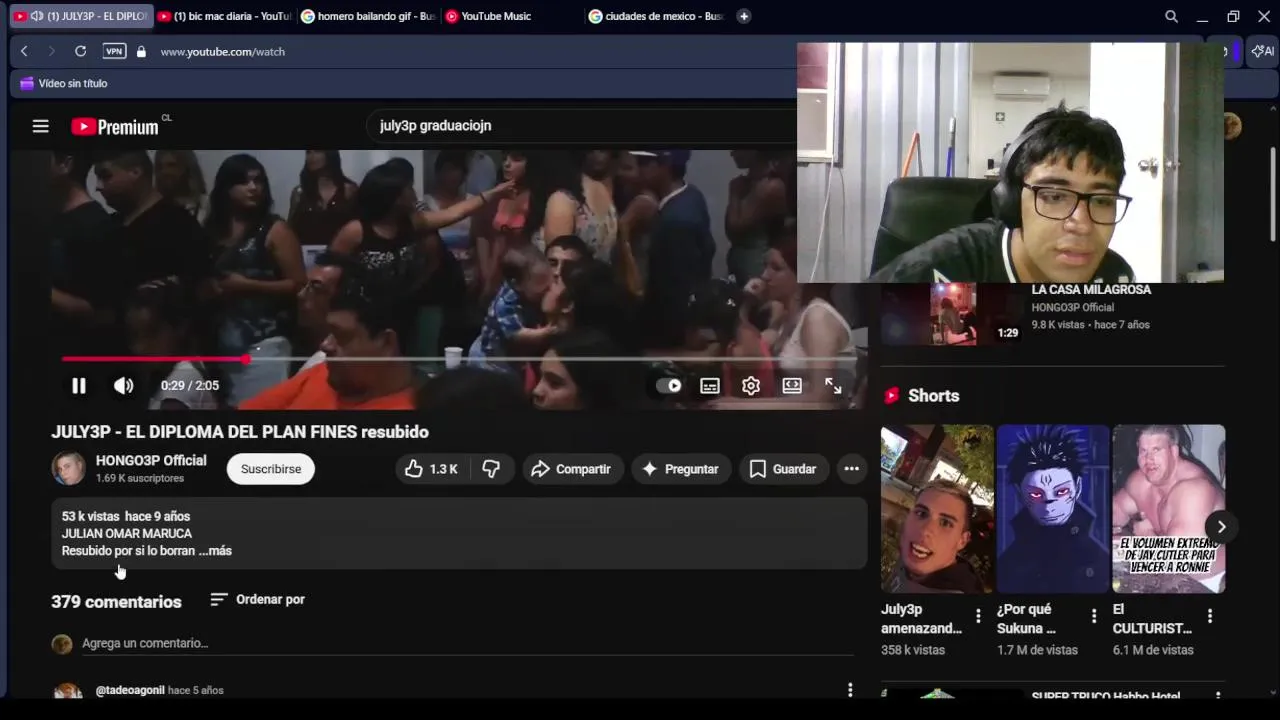
Task: Open the player settings gear
Action: [751, 386]
